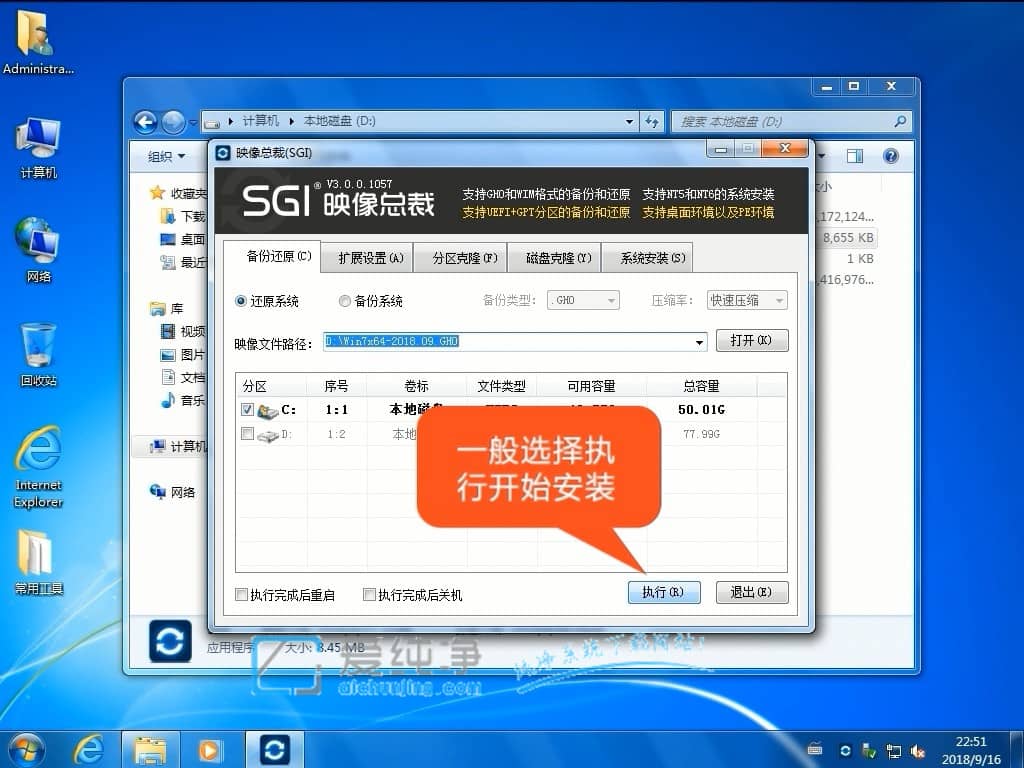Switch to the 扩展设置 tab
The width and height of the screenshot is (1024, 768).
tap(366, 257)
